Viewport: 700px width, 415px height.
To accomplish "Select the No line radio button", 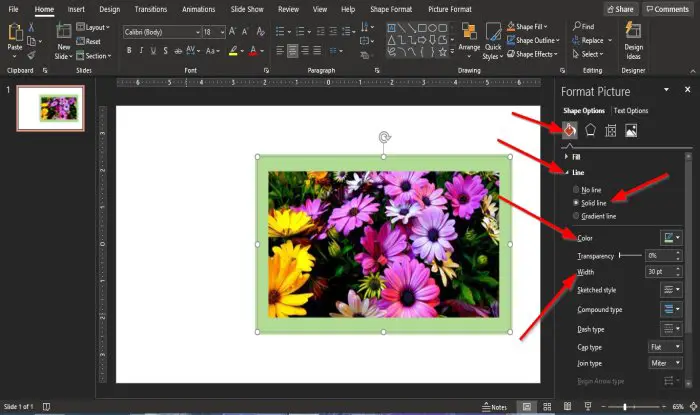I will [576, 190].
